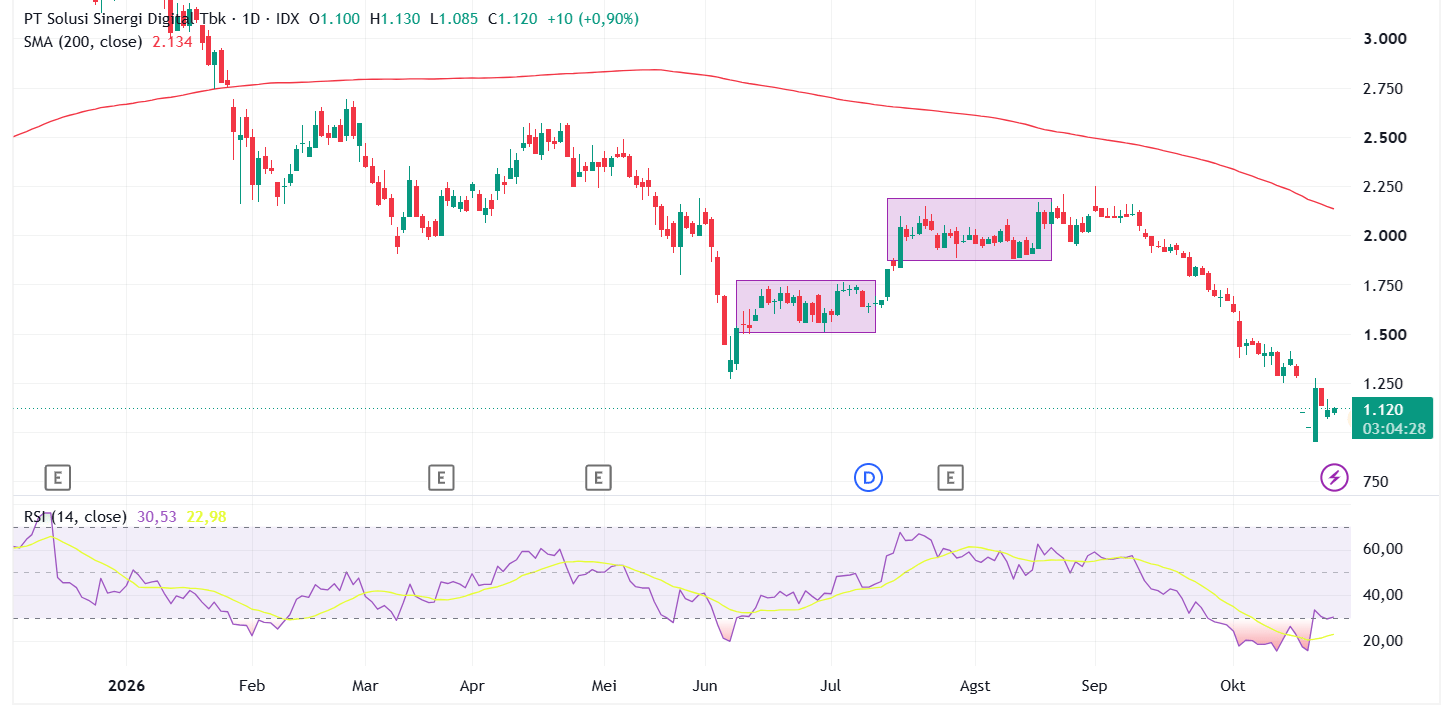This screenshot has height=721, width=1453.
Task: Click the bar countdown timer 03:04:28
Action: (1393, 429)
